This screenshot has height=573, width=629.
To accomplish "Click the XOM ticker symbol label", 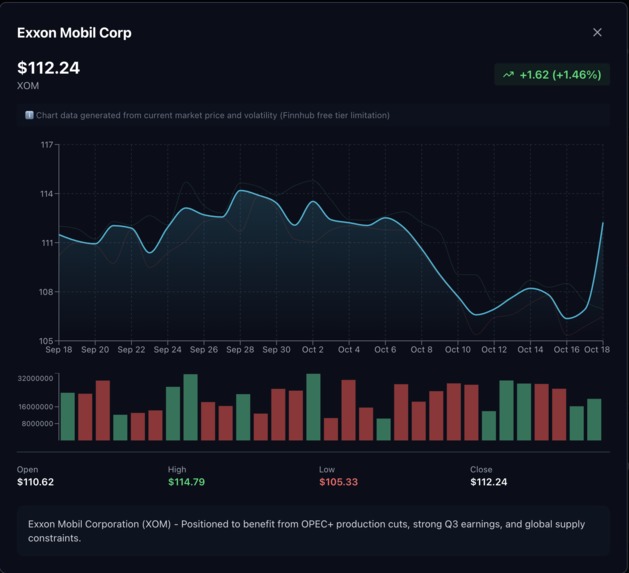I will pyautogui.click(x=28, y=86).
